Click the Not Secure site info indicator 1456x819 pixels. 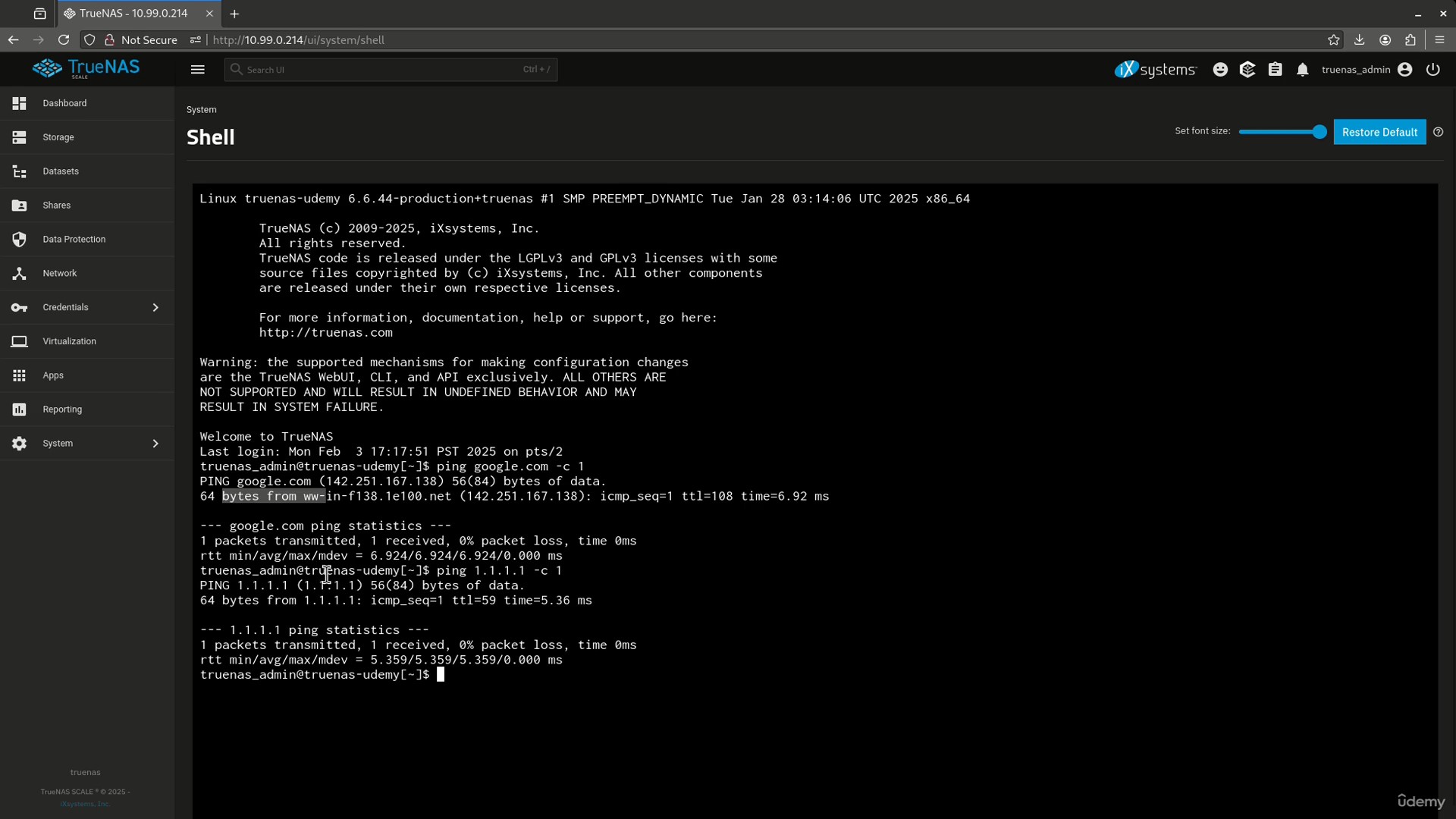tap(141, 40)
